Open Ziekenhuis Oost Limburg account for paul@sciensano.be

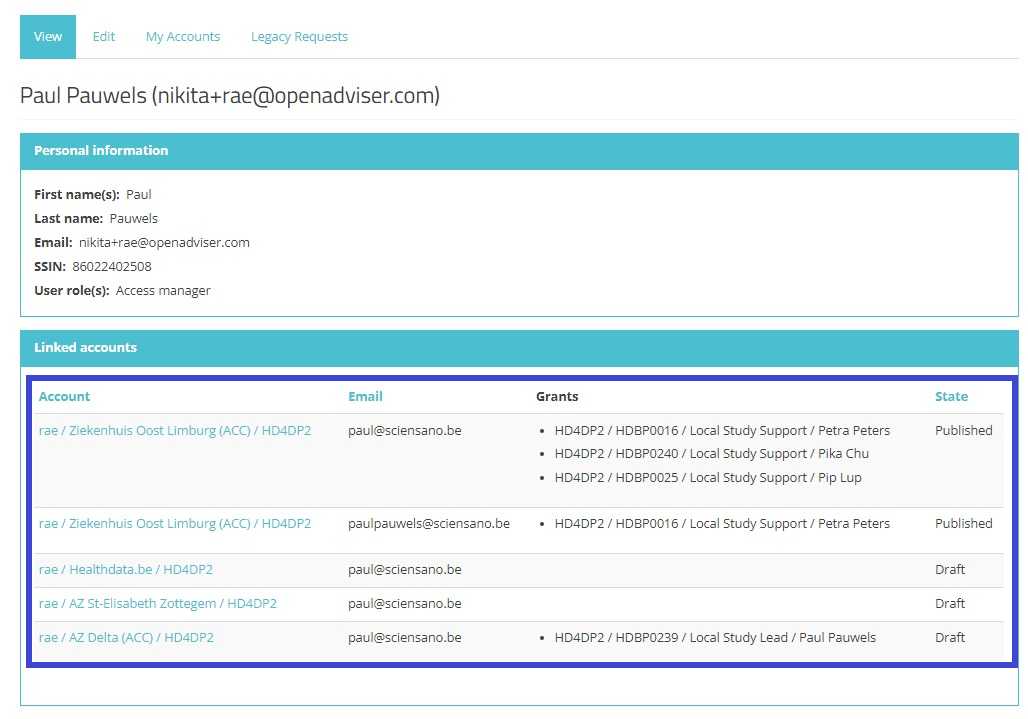coord(175,431)
